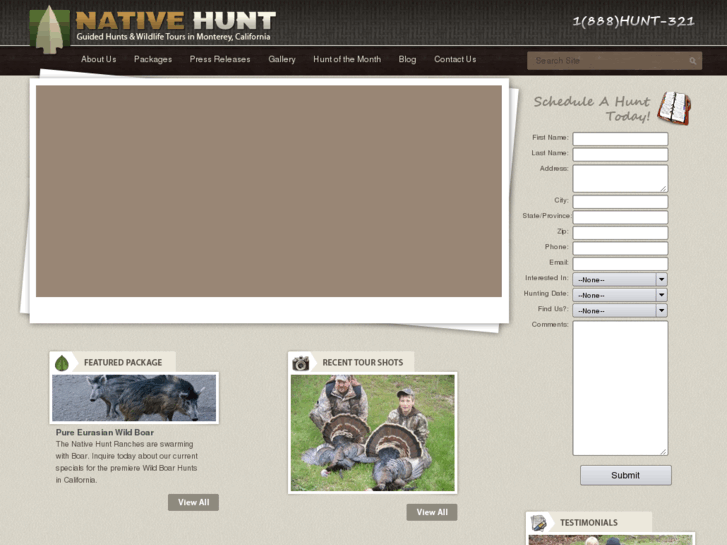
Task: Open the Pure Eurasian Wild Boar title link
Action: click(x=105, y=432)
